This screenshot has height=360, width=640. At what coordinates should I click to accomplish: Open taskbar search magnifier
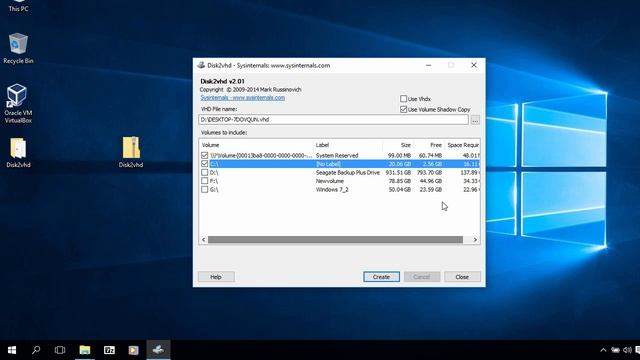[36, 350]
